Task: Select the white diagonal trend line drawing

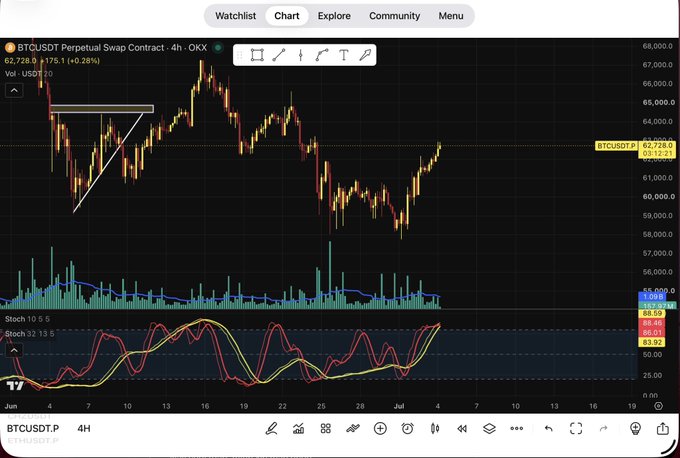Action: tap(108, 164)
